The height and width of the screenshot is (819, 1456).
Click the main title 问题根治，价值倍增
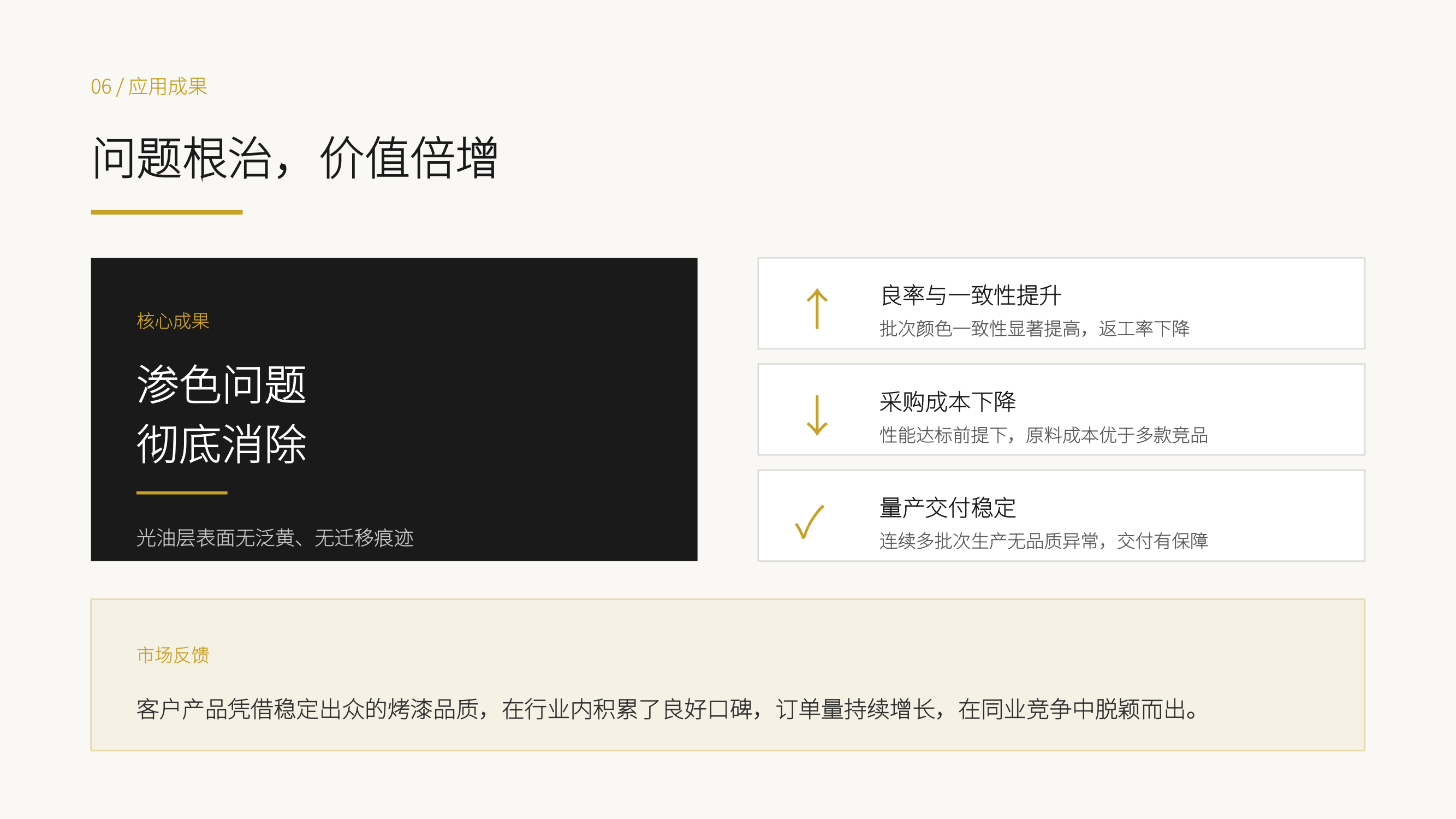294,158
